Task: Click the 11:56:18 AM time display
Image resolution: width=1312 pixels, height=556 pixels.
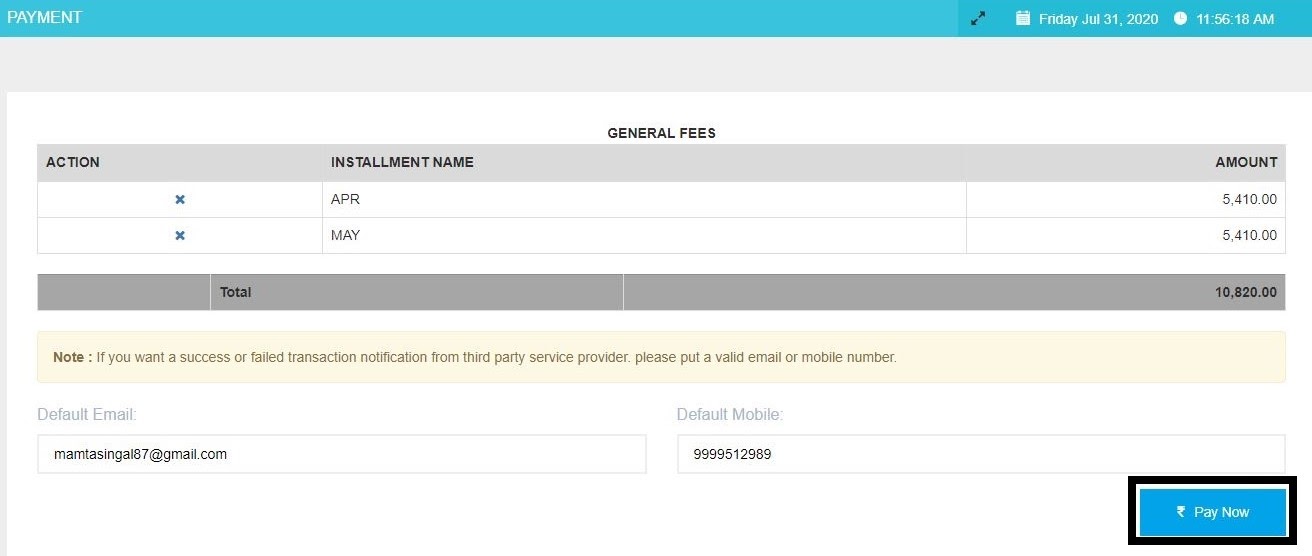Action: point(1235,19)
